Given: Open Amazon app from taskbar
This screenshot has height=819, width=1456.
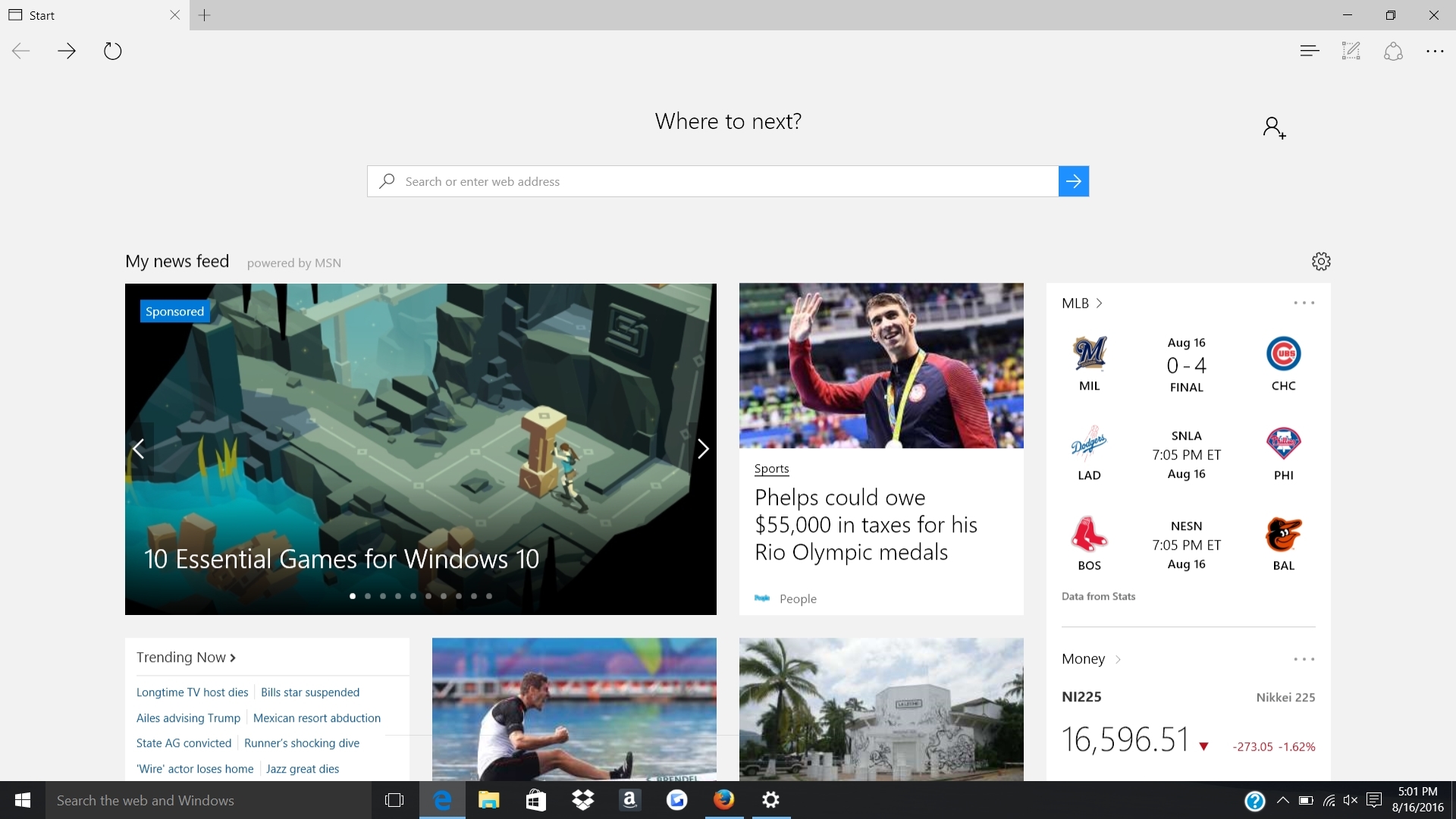Looking at the screenshot, I should click(629, 800).
